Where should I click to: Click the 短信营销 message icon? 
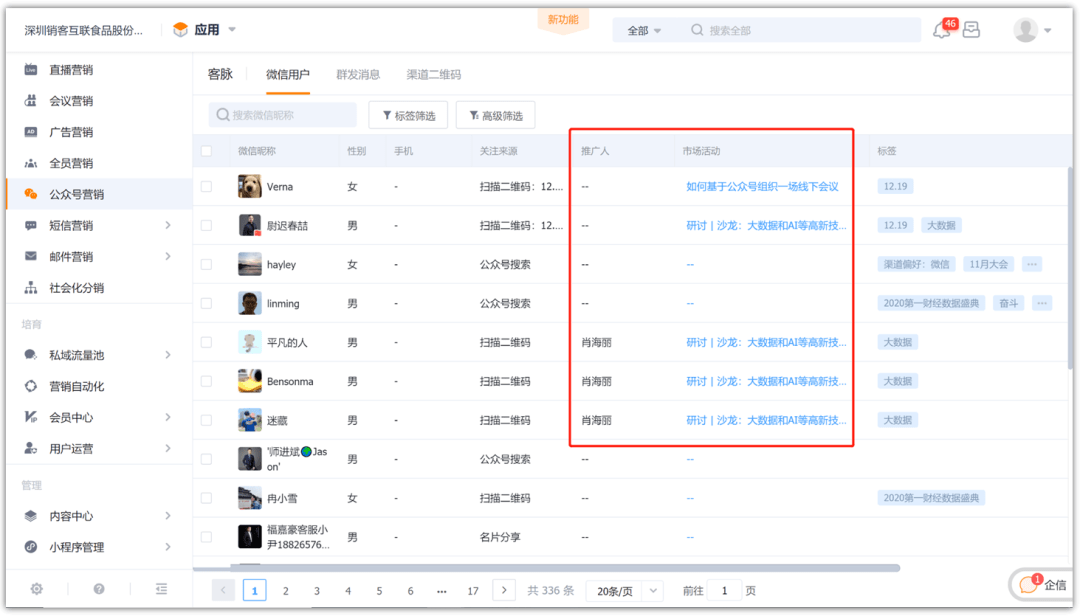(x=31, y=225)
